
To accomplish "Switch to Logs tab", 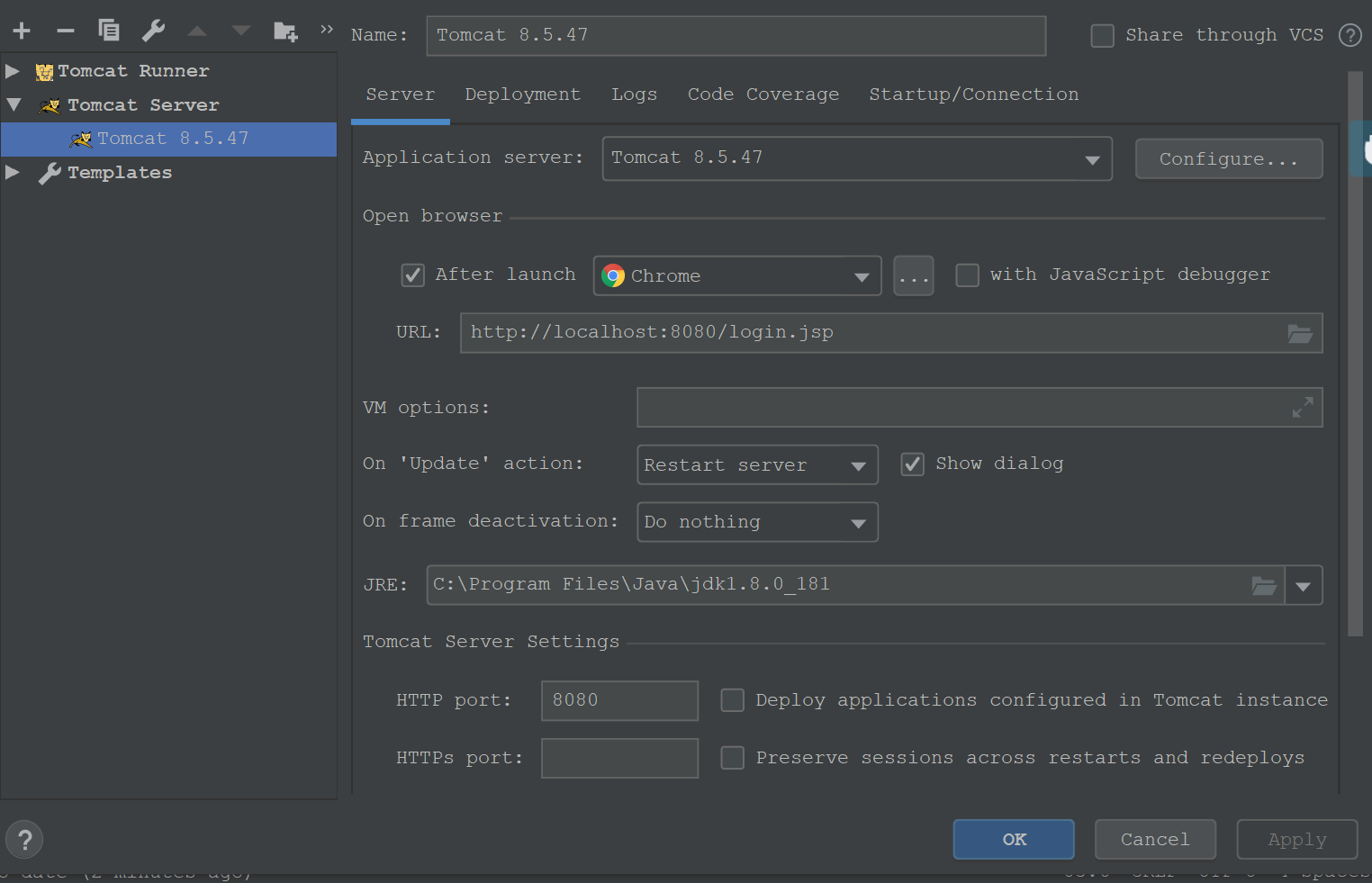I will pos(635,95).
